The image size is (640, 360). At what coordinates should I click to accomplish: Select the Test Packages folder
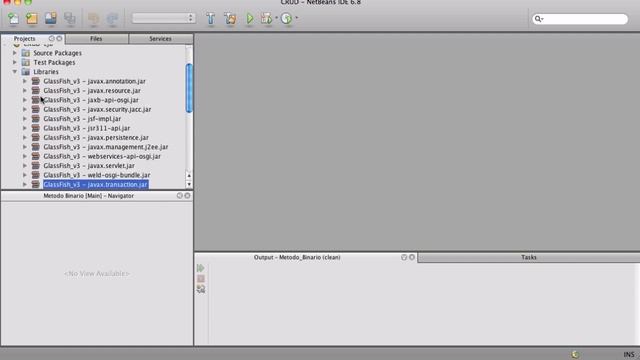(54, 62)
